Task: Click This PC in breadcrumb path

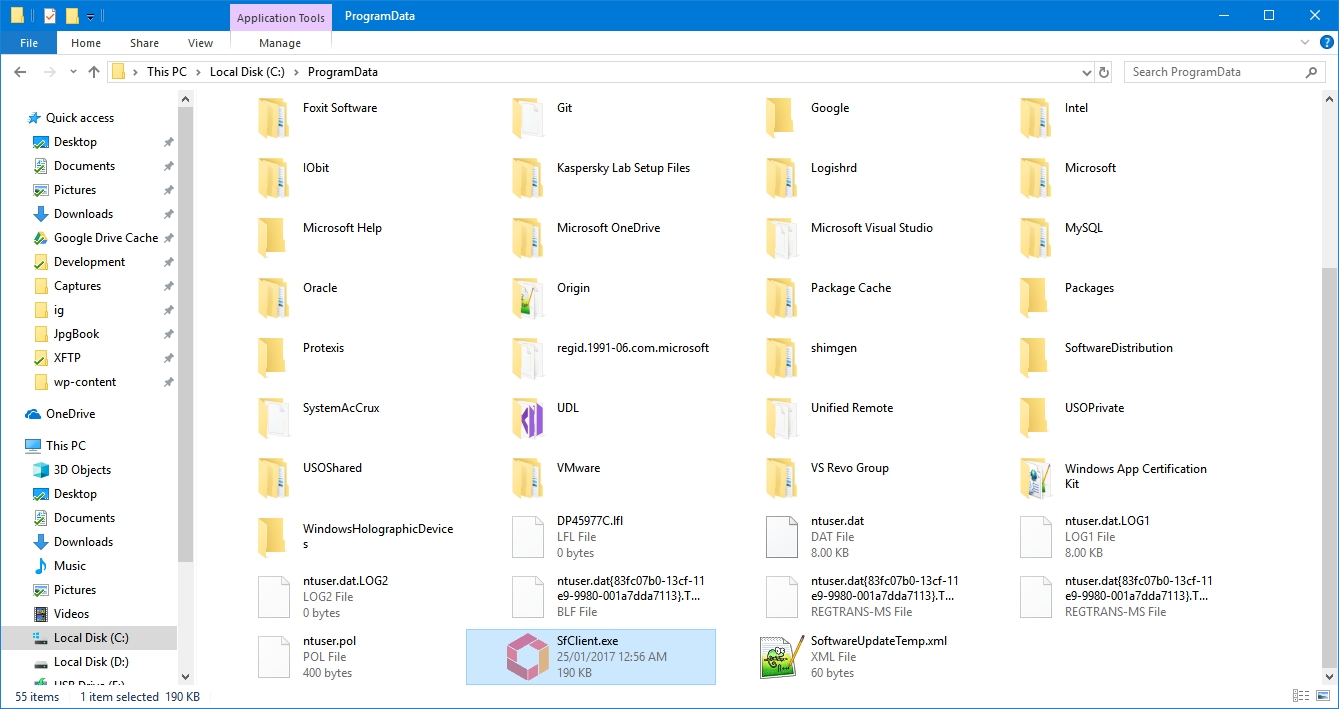Action: pos(166,72)
